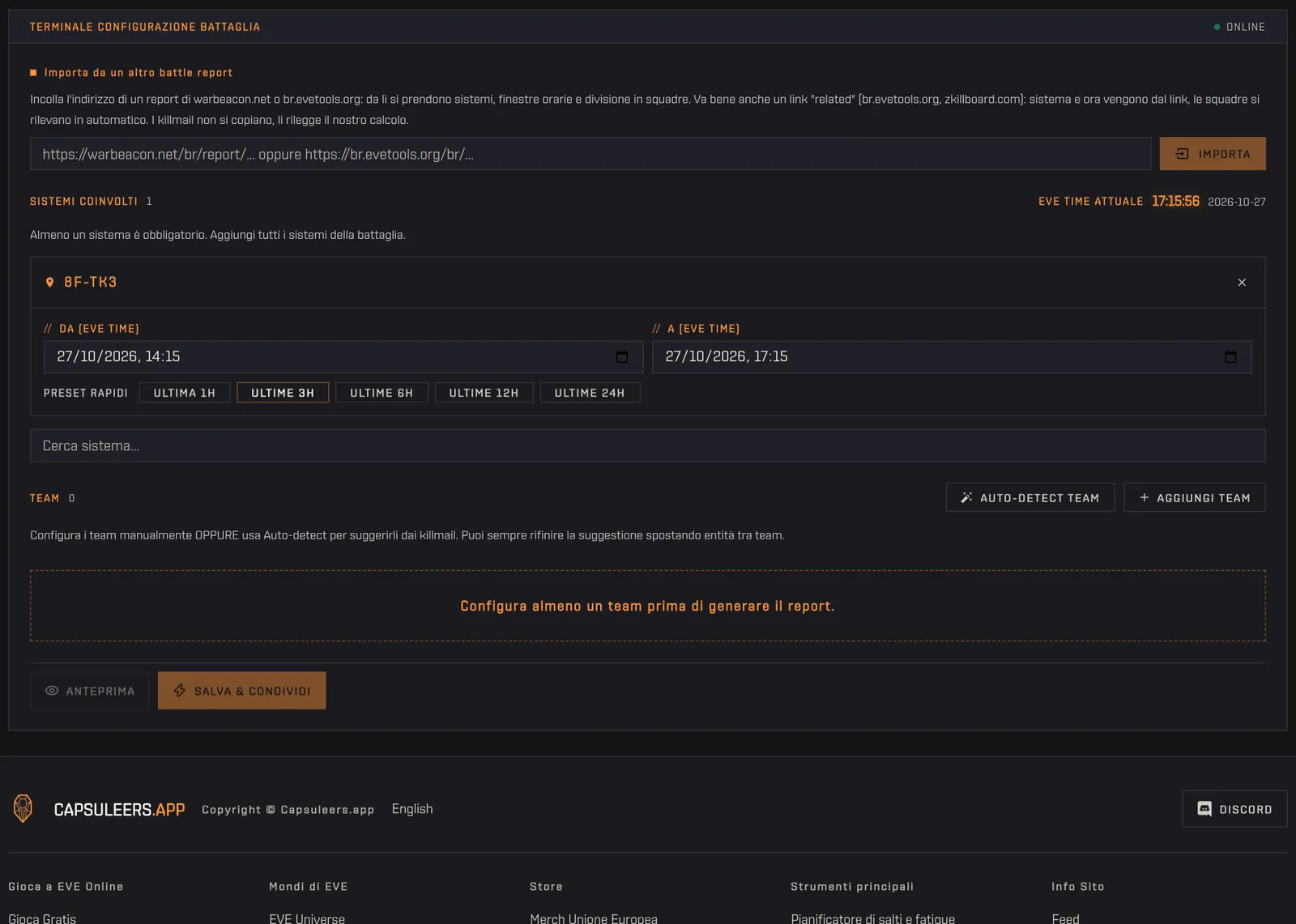Select the ULTIME 24H preset
Screen dimensions: 1296x924
590,393
